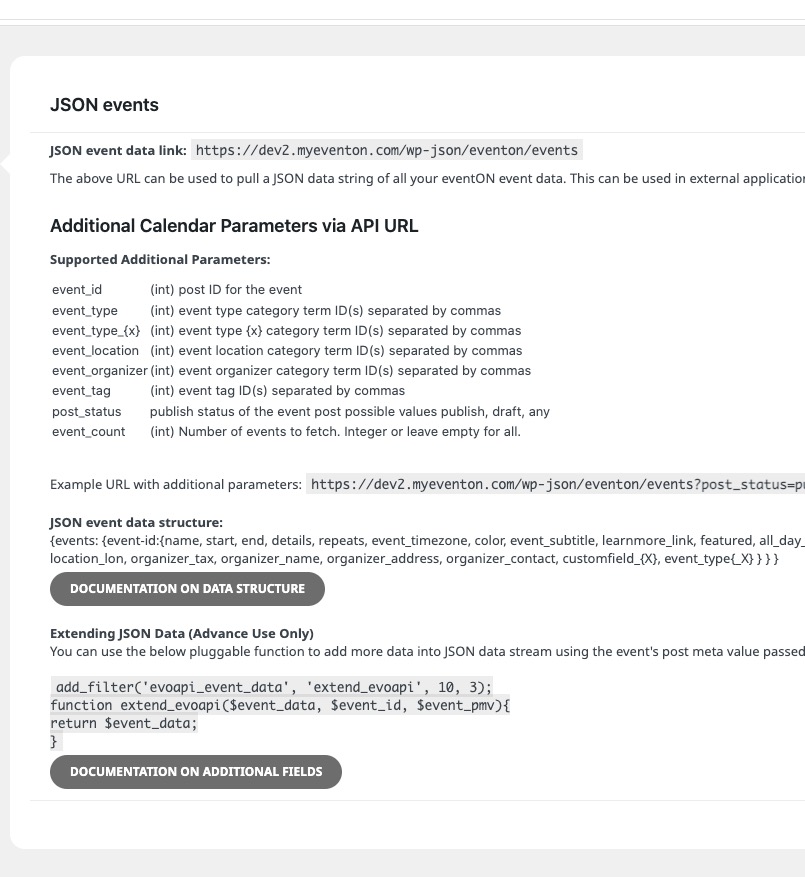Viewport: 805px width, 877px height.
Task: Open Documentation on Data Structure button
Action: coord(187,588)
